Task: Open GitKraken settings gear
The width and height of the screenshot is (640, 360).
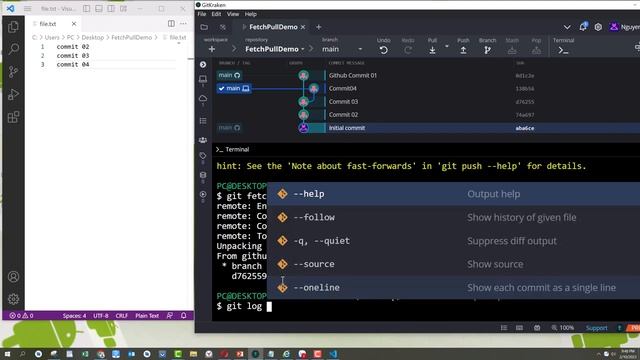Action: [x=598, y=27]
